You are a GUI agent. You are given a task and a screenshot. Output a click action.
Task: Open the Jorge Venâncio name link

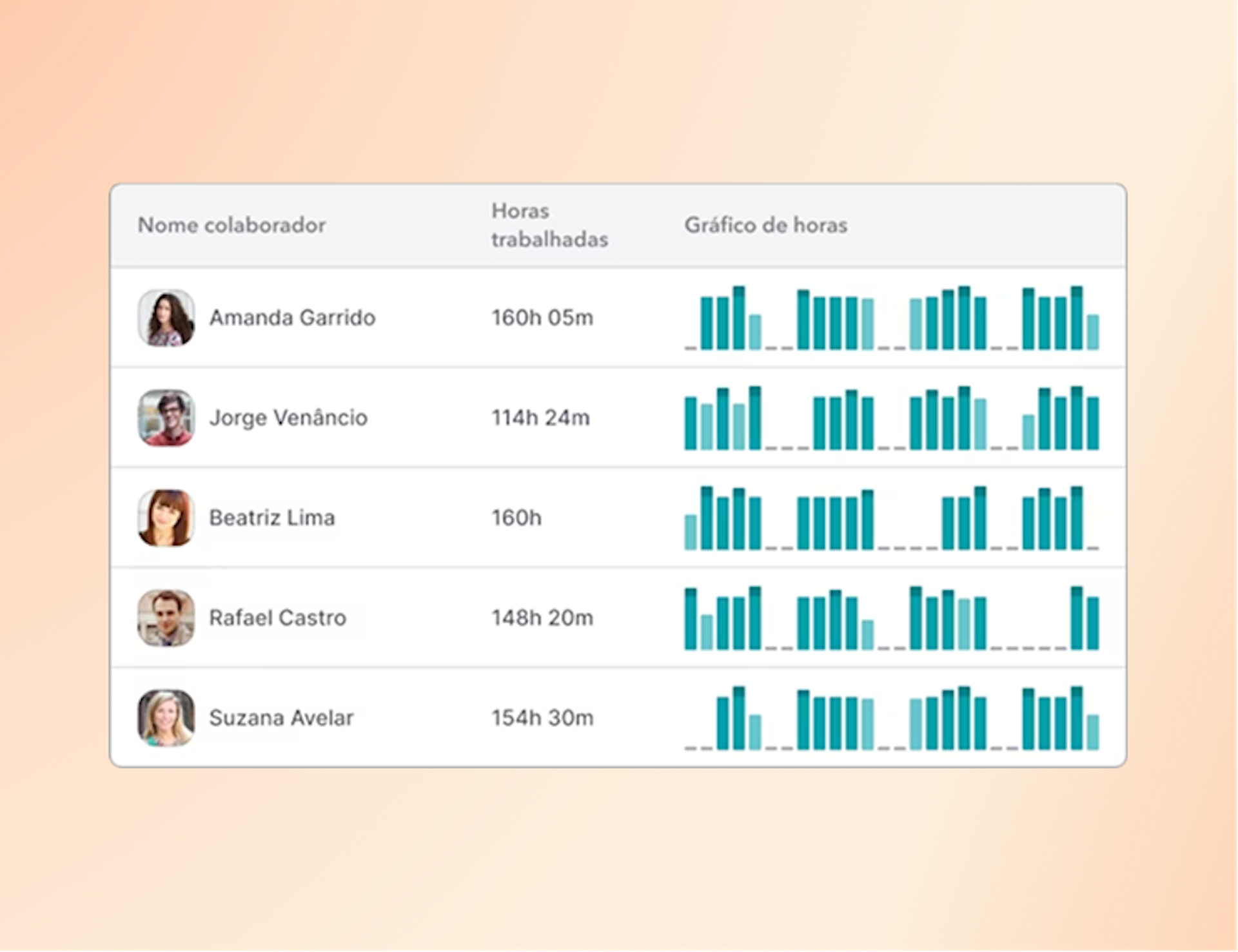click(x=288, y=418)
